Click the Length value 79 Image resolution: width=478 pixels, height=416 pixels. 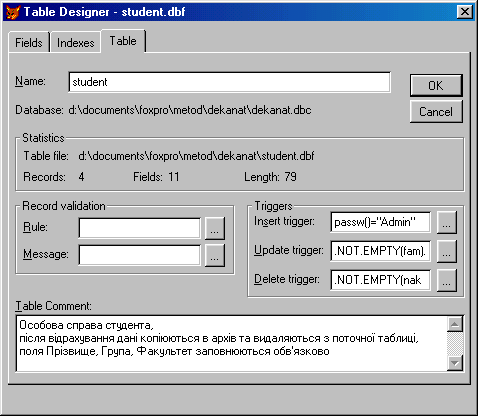[x=290, y=177]
